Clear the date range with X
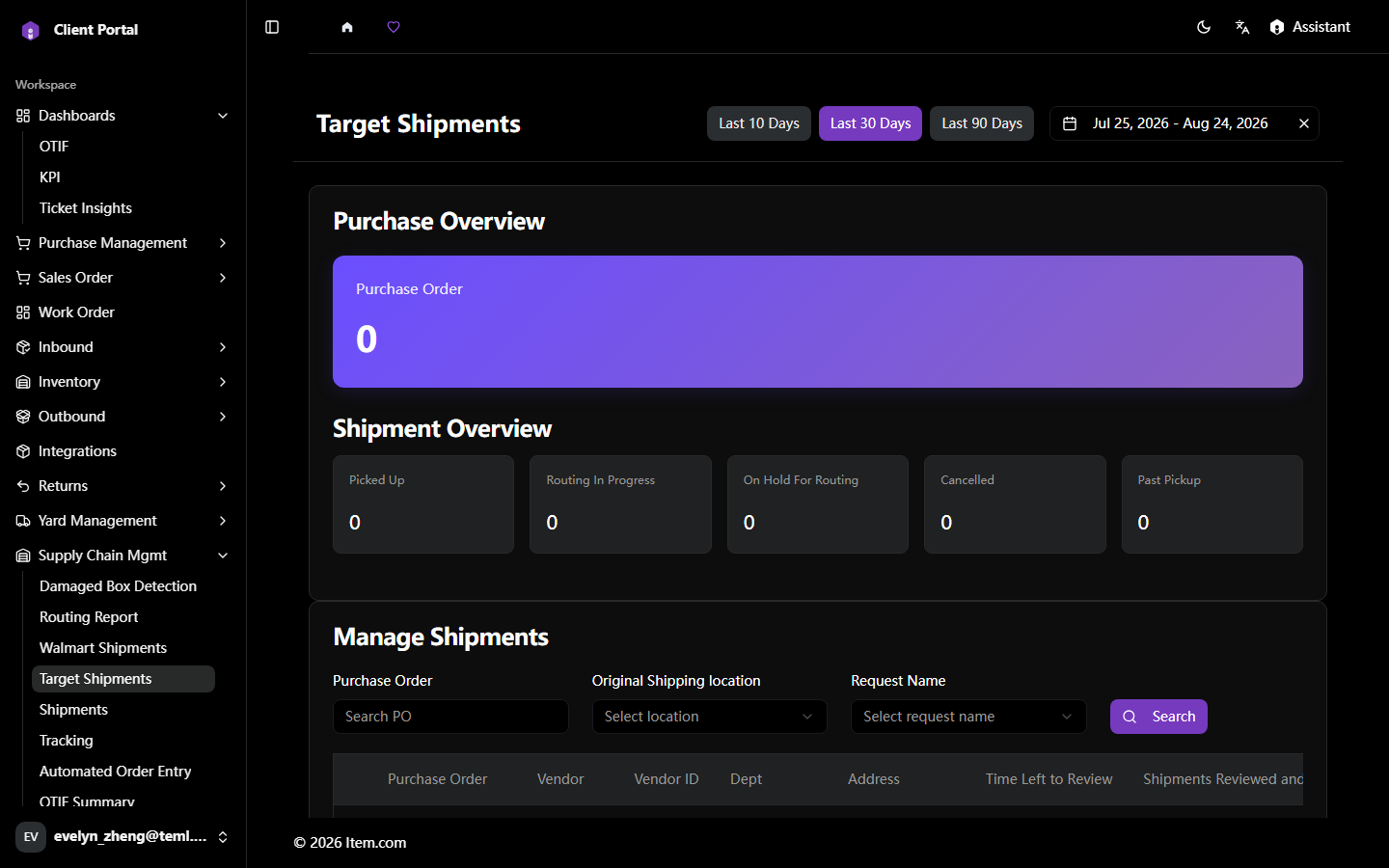 coord(1304,123)
